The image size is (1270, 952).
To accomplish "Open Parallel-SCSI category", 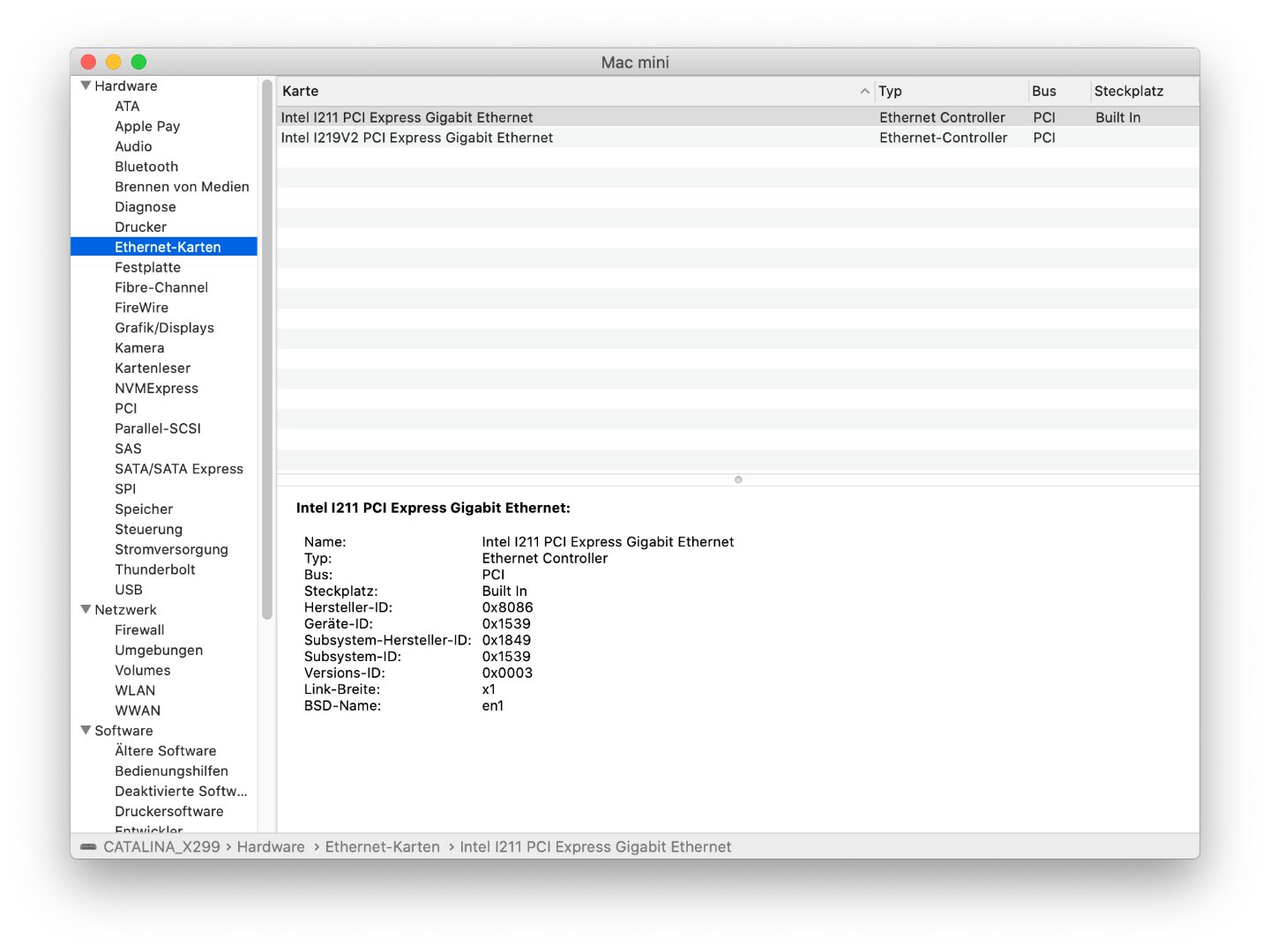I will [x=158, y=428].
